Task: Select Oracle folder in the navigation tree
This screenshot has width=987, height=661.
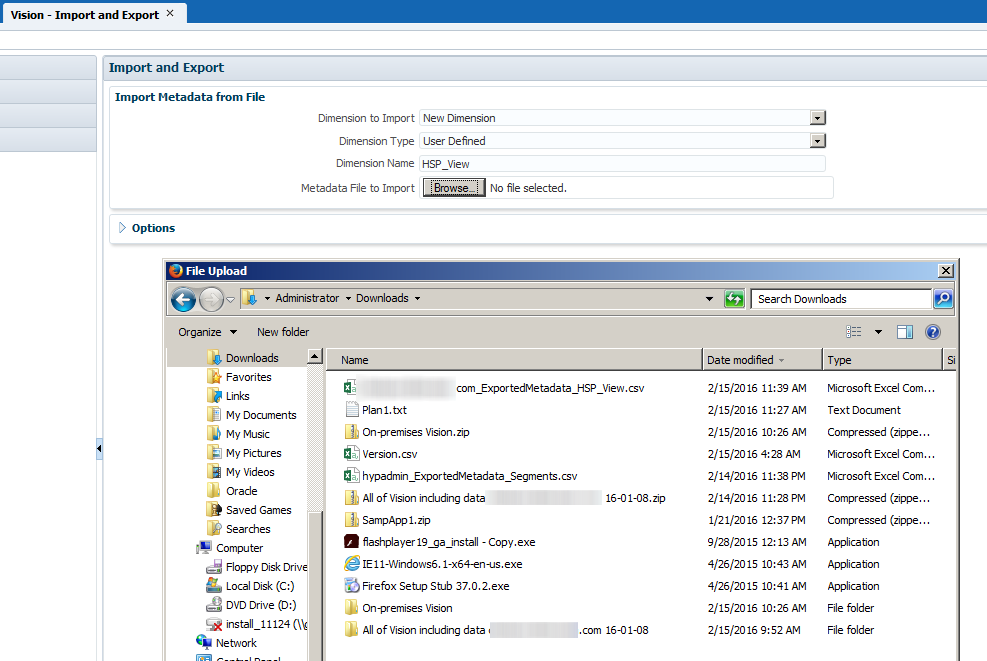Action: pyautogui.click(x=241, y=491)
